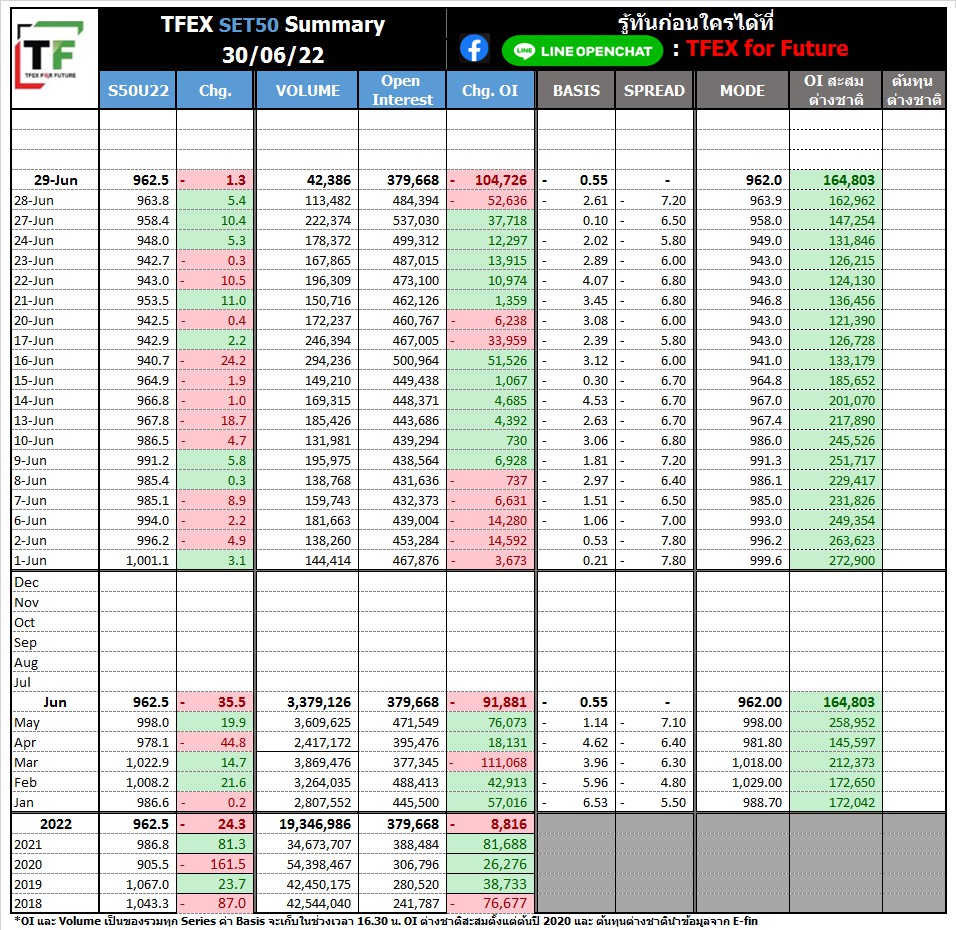Viewport: 956px width, 930px height.
Task: Click the 17-Jun row label
Action: point(34,341)
